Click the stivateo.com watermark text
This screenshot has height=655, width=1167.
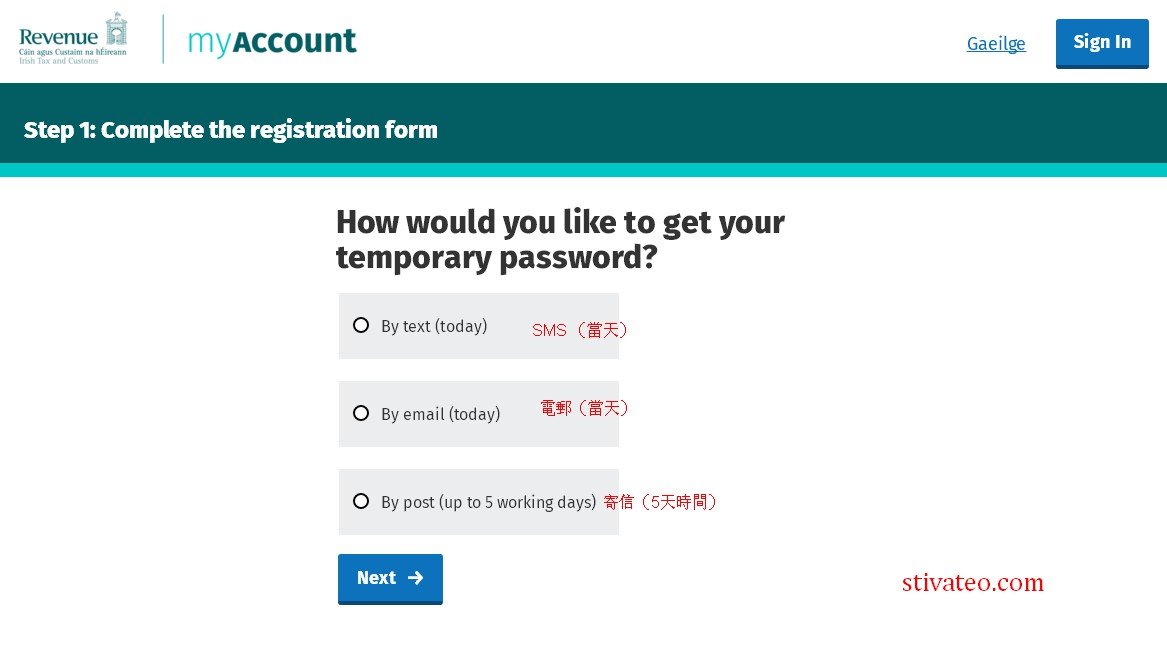(972, 582)
